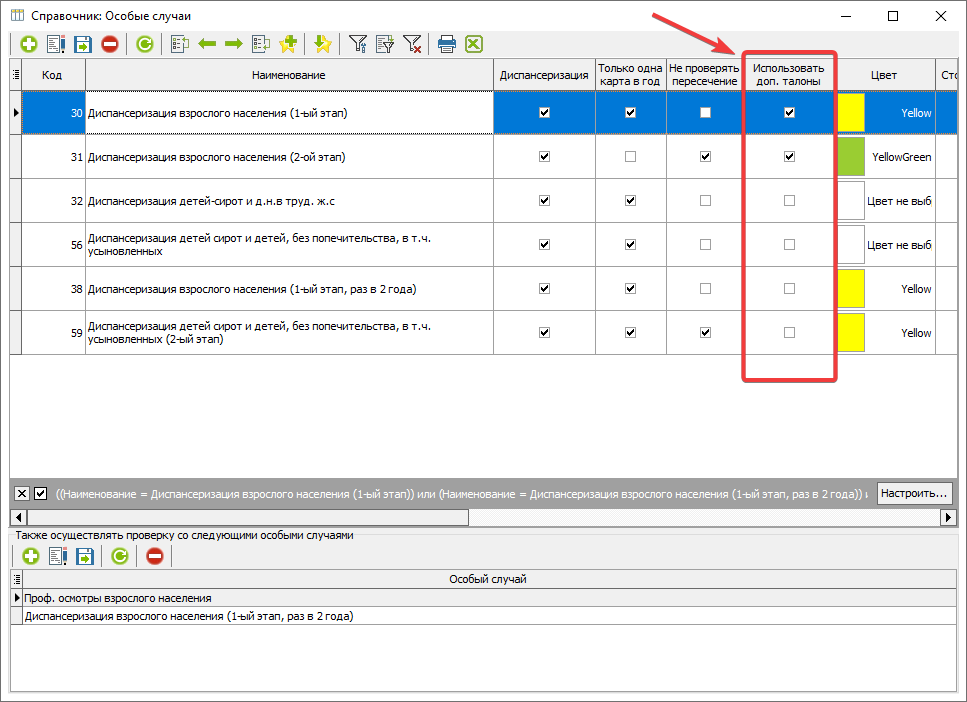Viewport: 967px width, 702px height.
Task: Click the green plus icon in the lower panel toolbar
Action: click(31, 556)
